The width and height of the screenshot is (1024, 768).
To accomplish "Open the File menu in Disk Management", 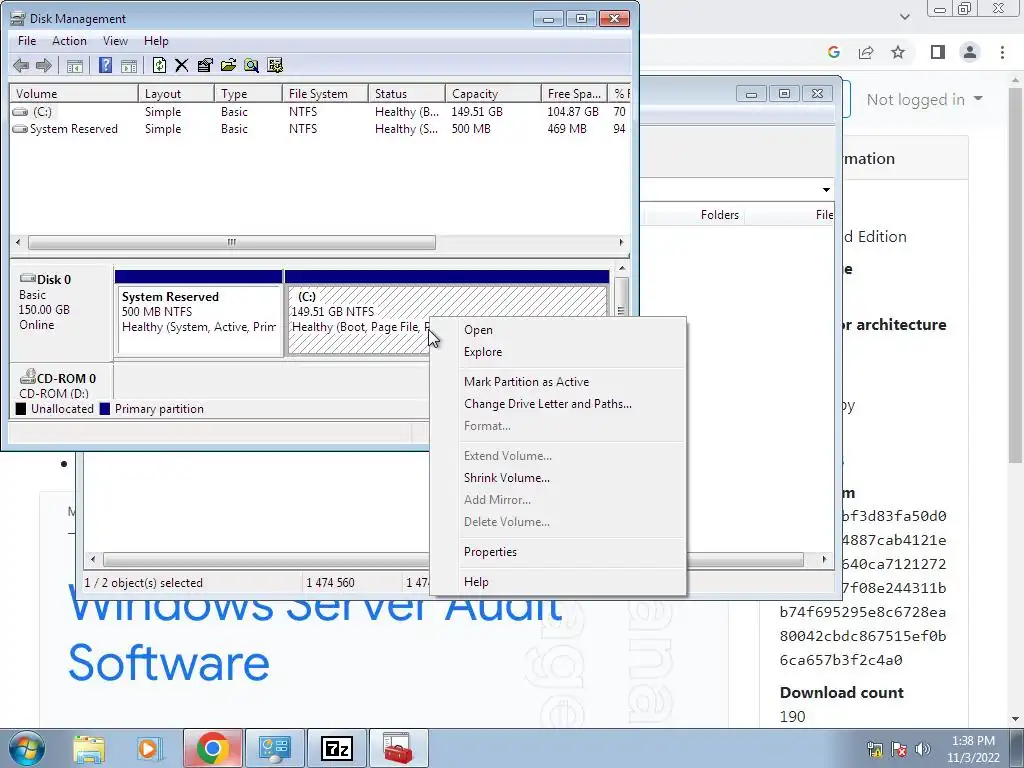I will [27, 40].
